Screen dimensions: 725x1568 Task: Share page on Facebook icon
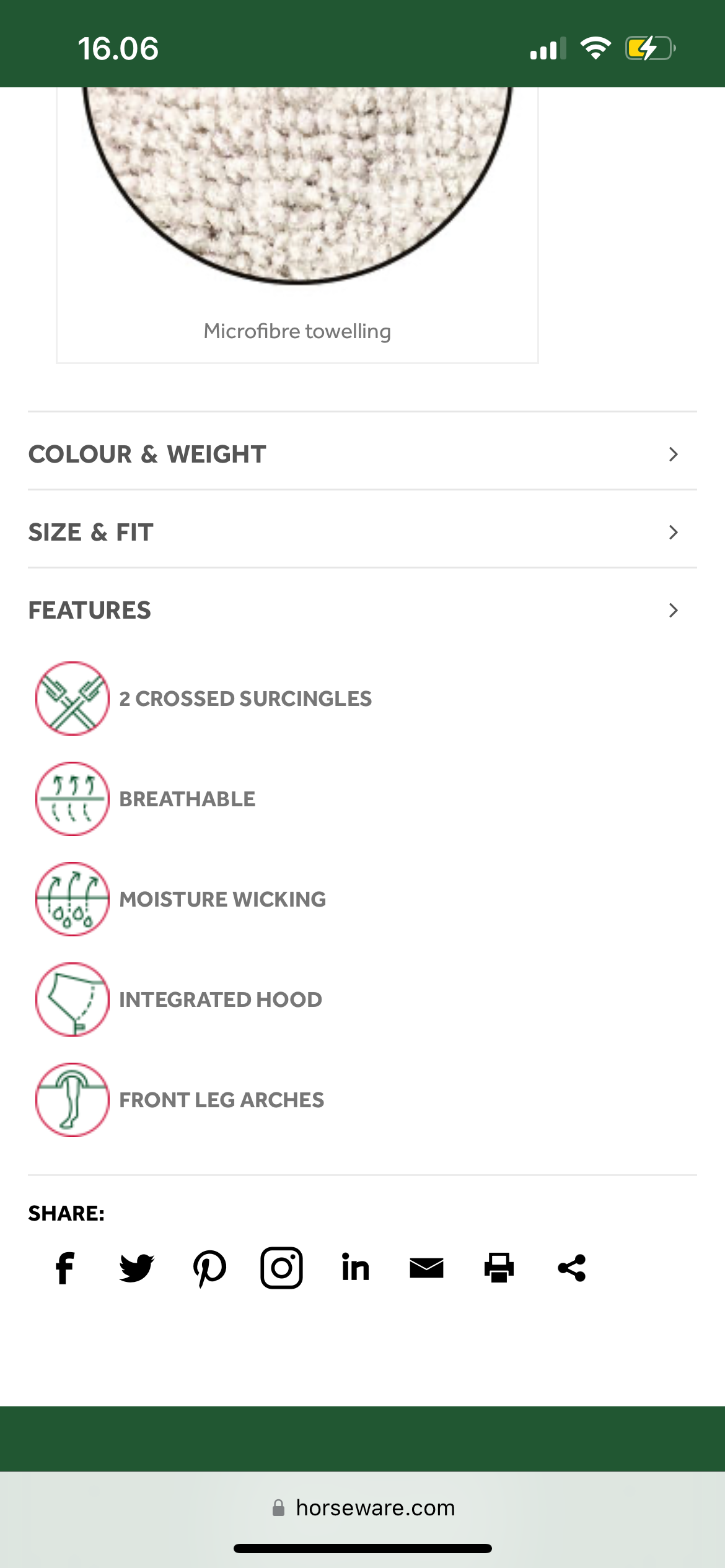click(x=65, y=1268)
